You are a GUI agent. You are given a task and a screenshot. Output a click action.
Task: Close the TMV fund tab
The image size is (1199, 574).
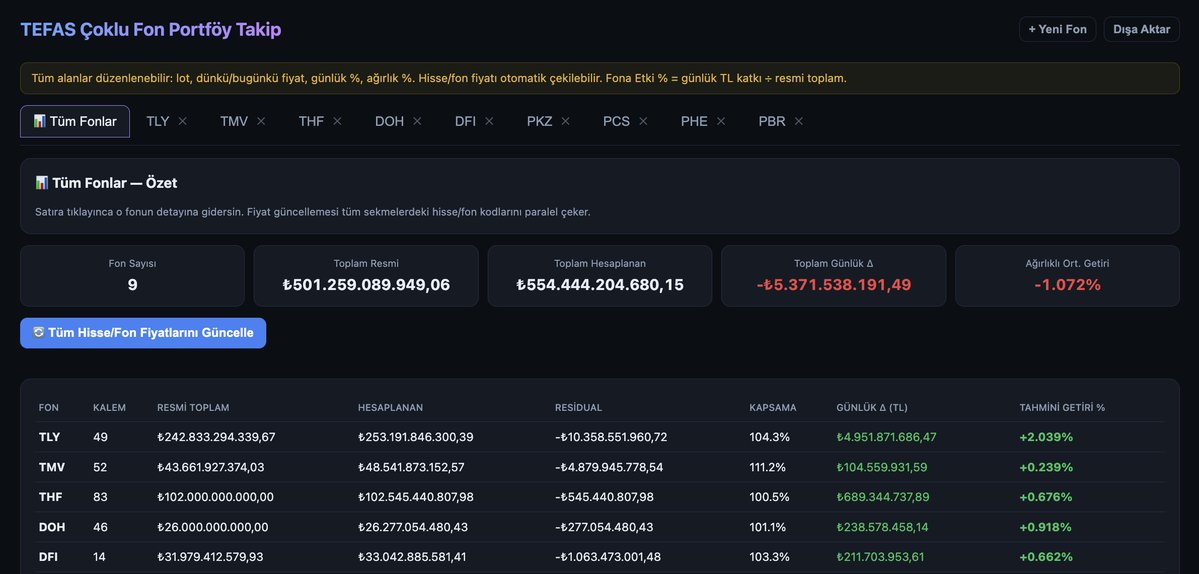[x=261, y=121]
